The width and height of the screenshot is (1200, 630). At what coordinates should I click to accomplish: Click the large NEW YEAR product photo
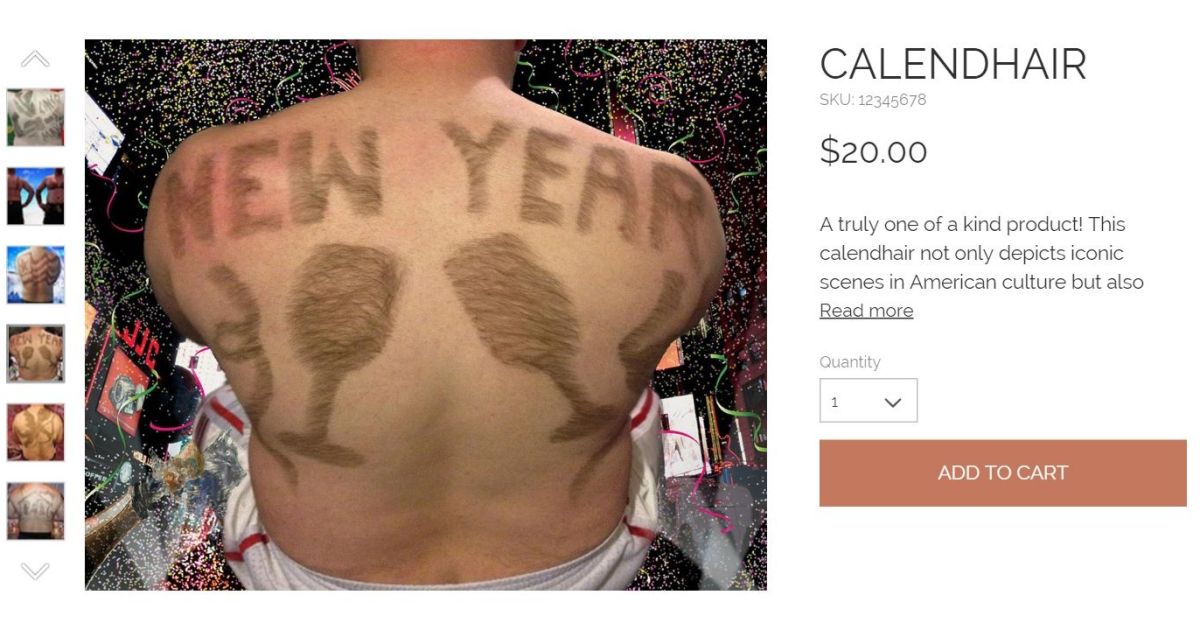[426, 315]
